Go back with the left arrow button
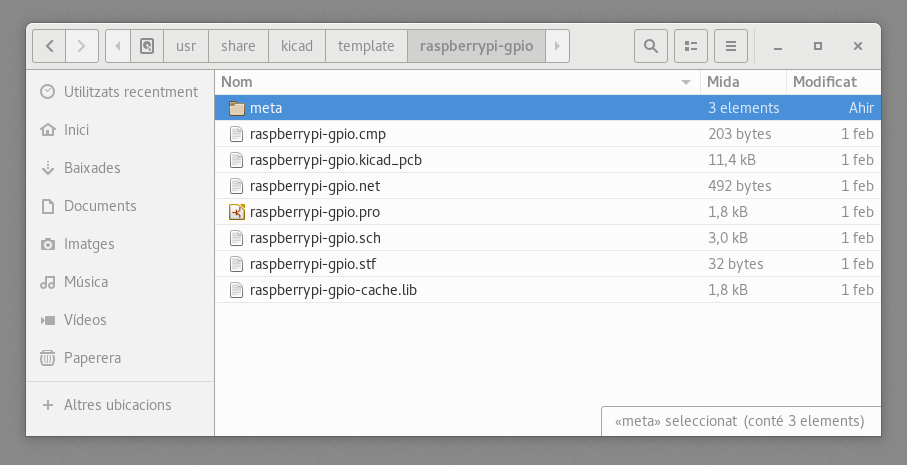This screenshot has width=907, height=465. [49, 46]
